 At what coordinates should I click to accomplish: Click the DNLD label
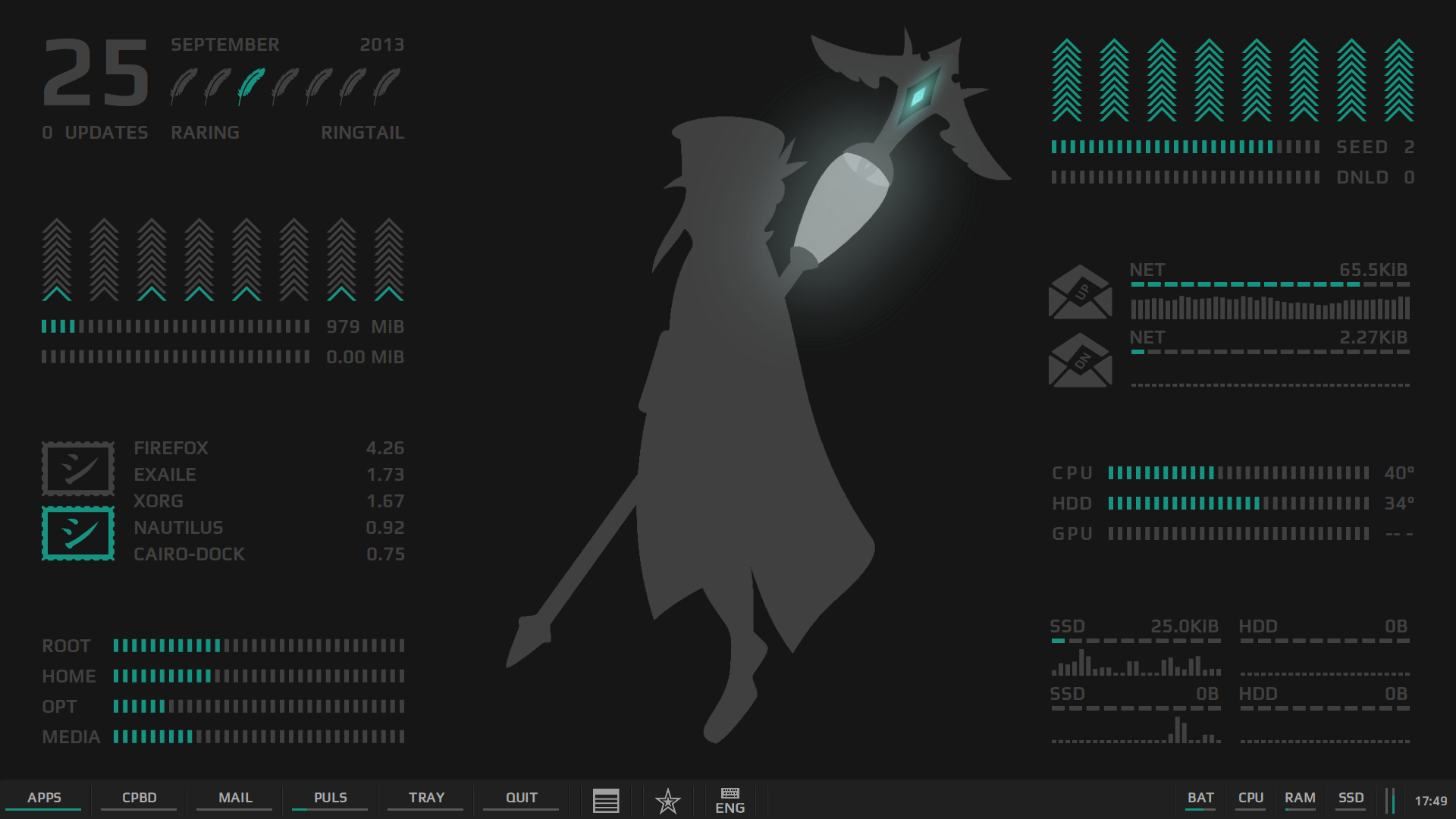point(1362,177)
